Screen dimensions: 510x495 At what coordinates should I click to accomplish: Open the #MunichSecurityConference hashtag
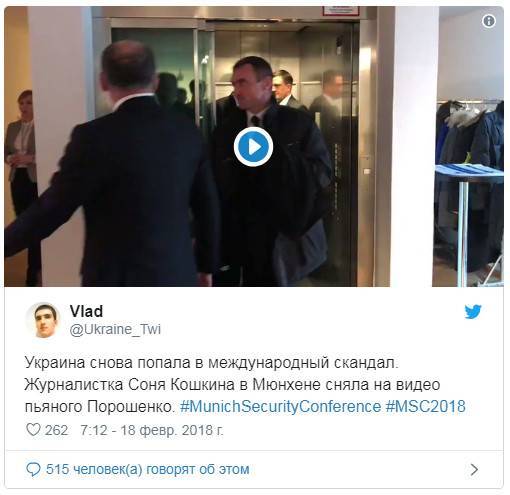[280, 407]
